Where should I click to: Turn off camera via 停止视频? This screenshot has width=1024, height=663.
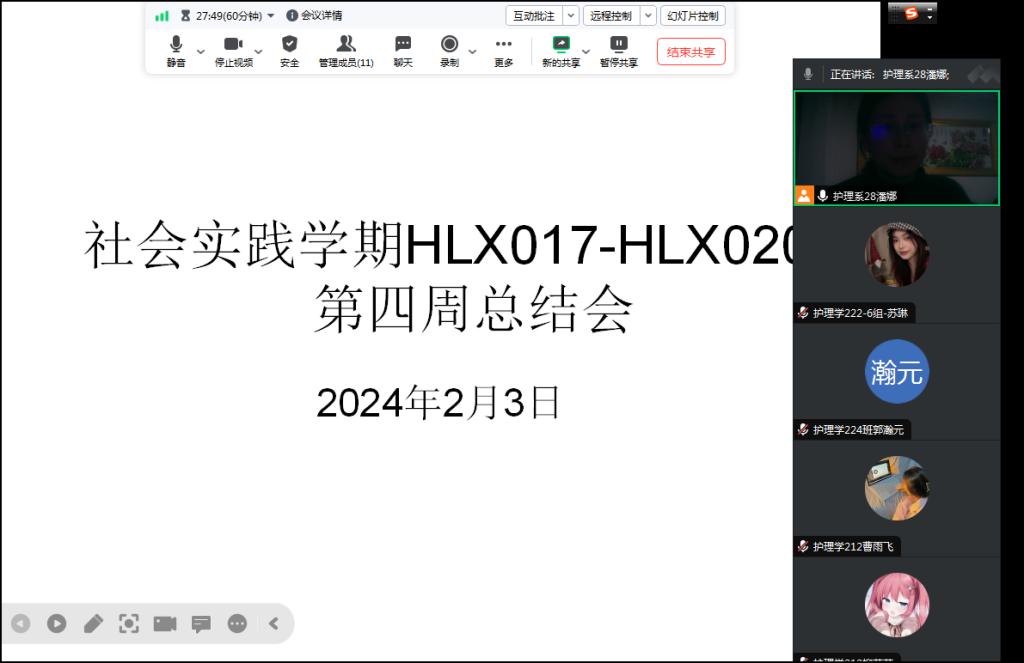pyautogui.click(x=233, y=50)
